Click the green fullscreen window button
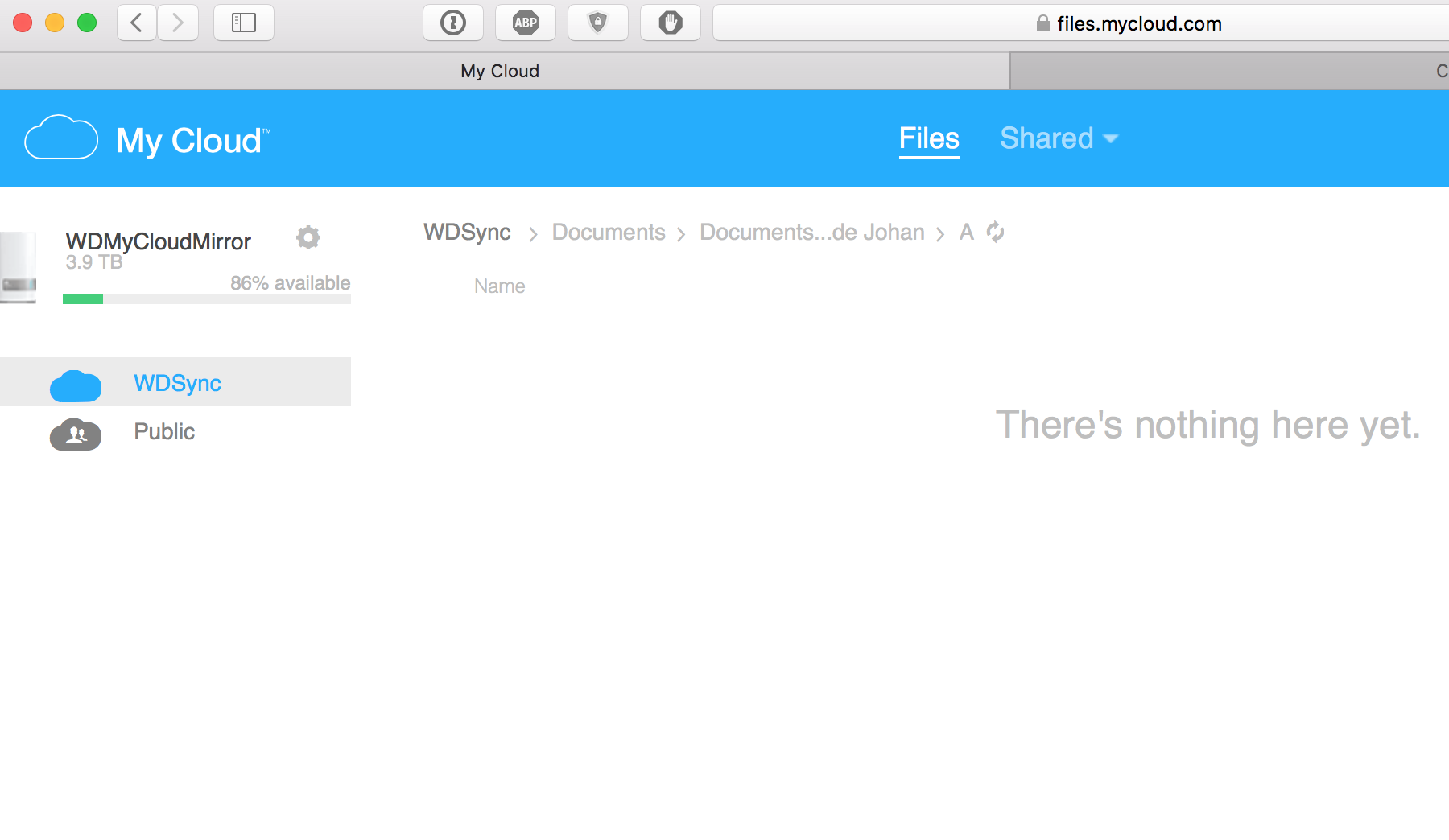 [87, 23]
